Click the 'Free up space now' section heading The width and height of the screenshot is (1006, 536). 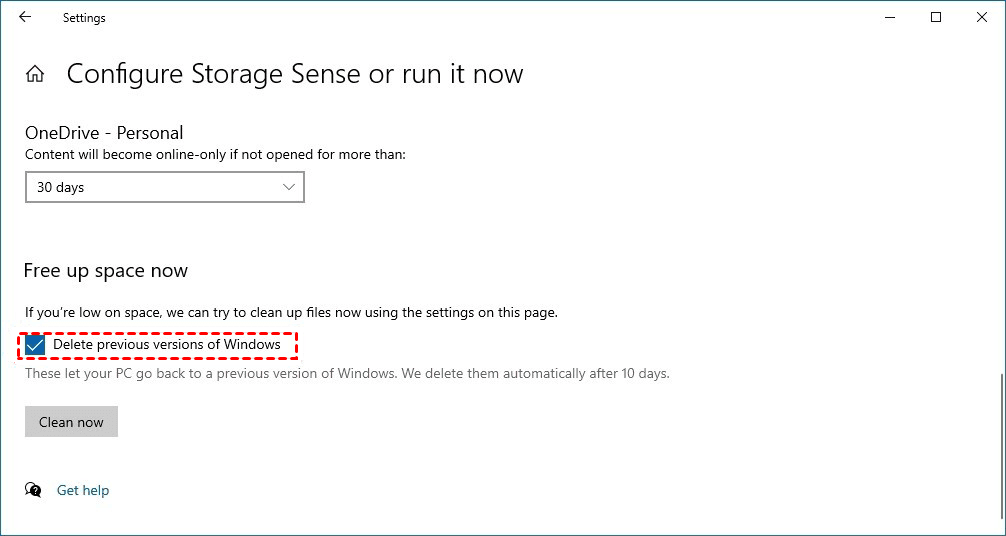click(x=106, y=271)
